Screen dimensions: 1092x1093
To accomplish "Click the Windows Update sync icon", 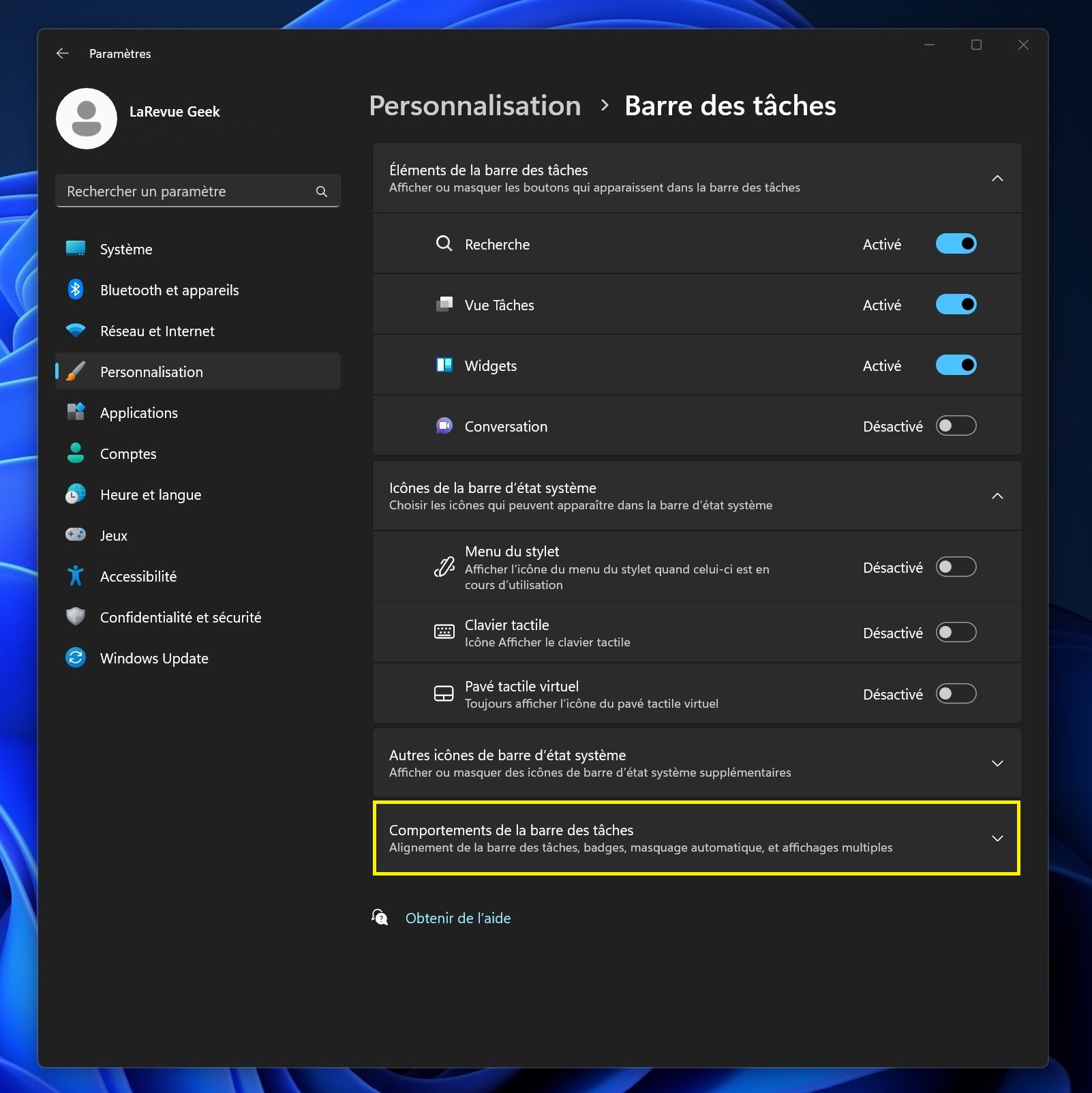I will (x=76, y=658).
